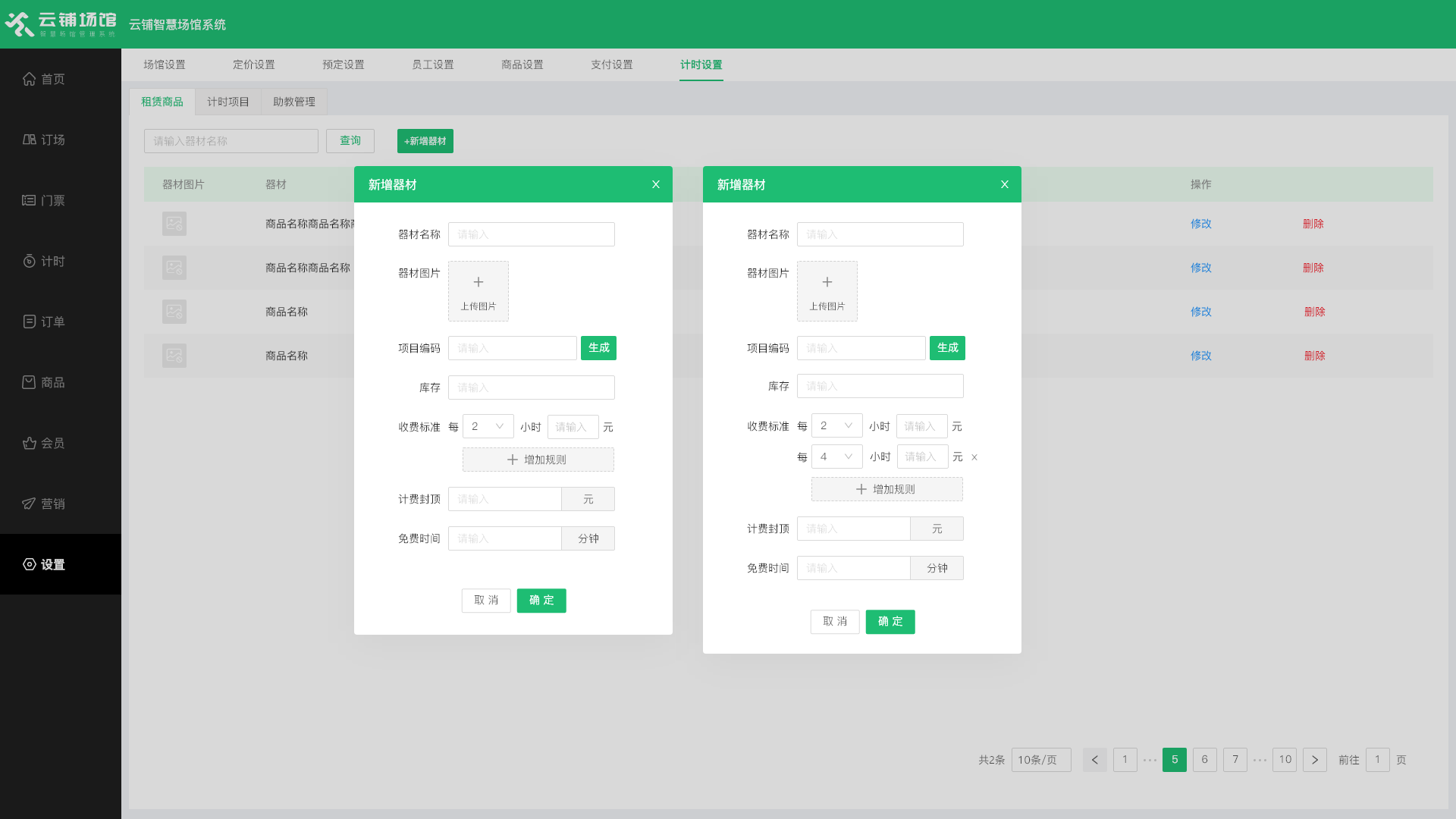Click 删除 link on first row
The height and width of the screenshot is (819, 1456).
click(x=1313, y=224)
